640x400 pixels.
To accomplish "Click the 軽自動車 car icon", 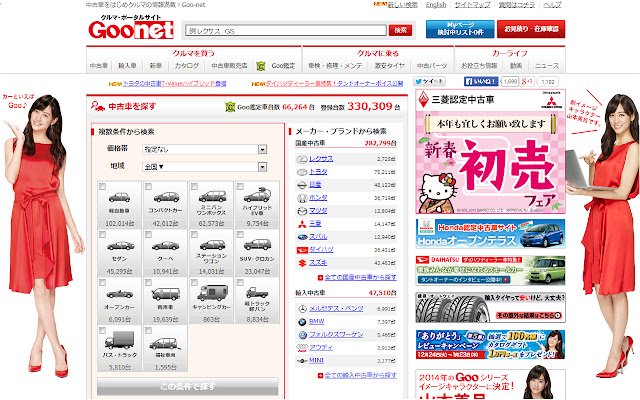I will point(119,198).
